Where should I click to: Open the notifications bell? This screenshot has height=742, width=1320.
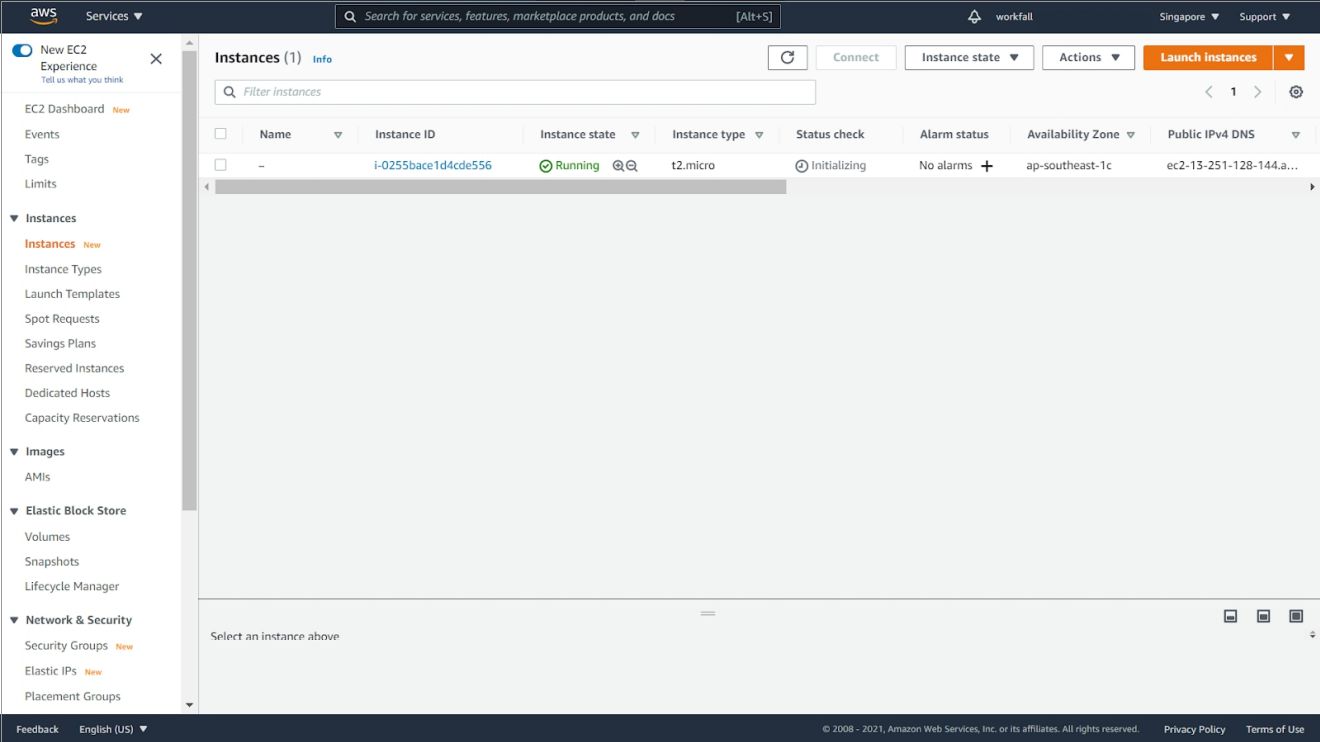click(974, 17)
